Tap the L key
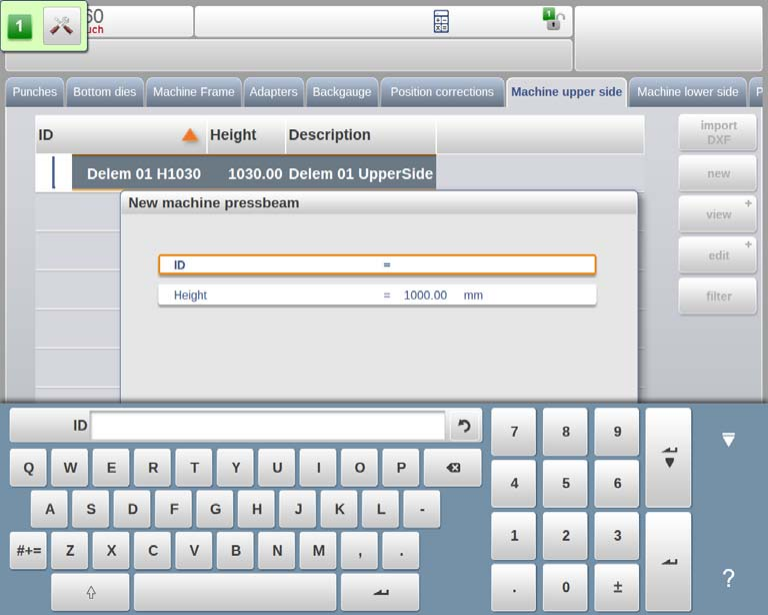The width and height of the screenshot is (768, 615). [x=381, y=509]
